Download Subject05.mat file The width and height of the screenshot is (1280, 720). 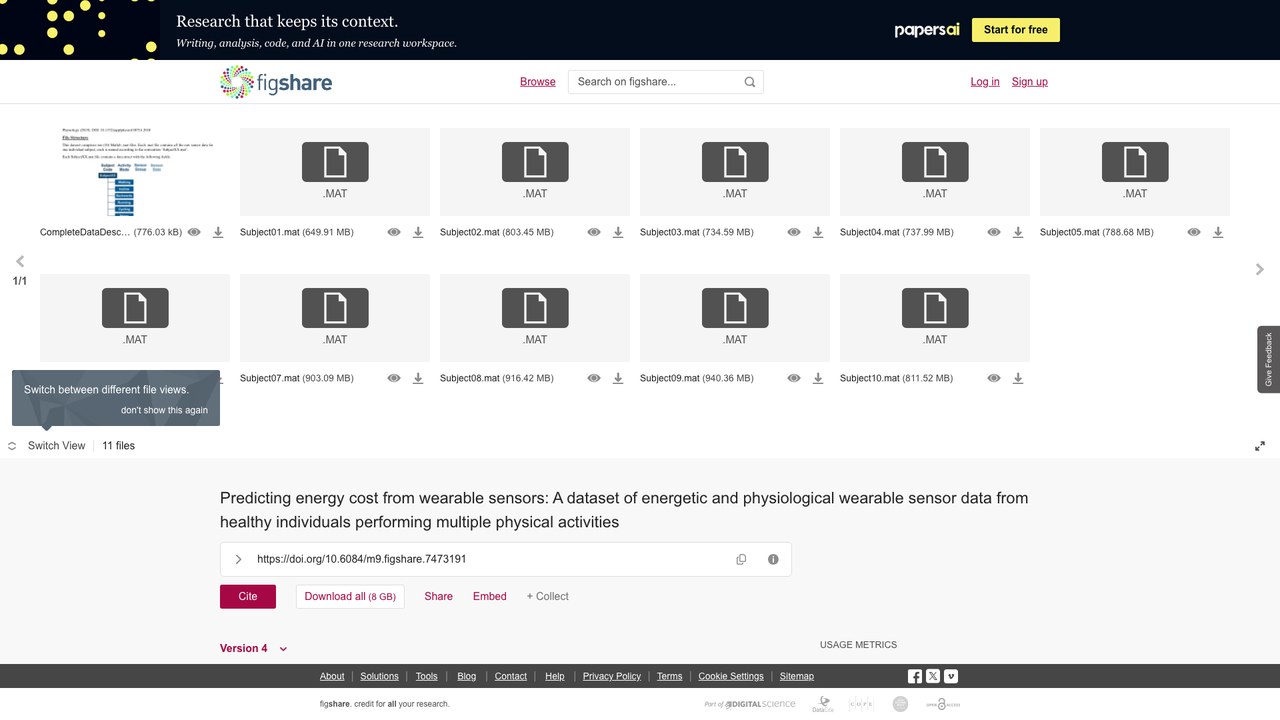[x=1218, y=232]
